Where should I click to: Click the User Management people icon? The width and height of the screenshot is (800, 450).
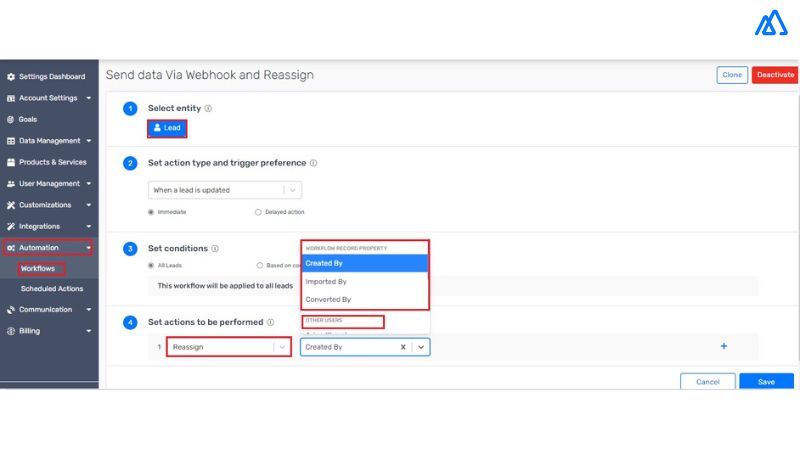point(11,184)
